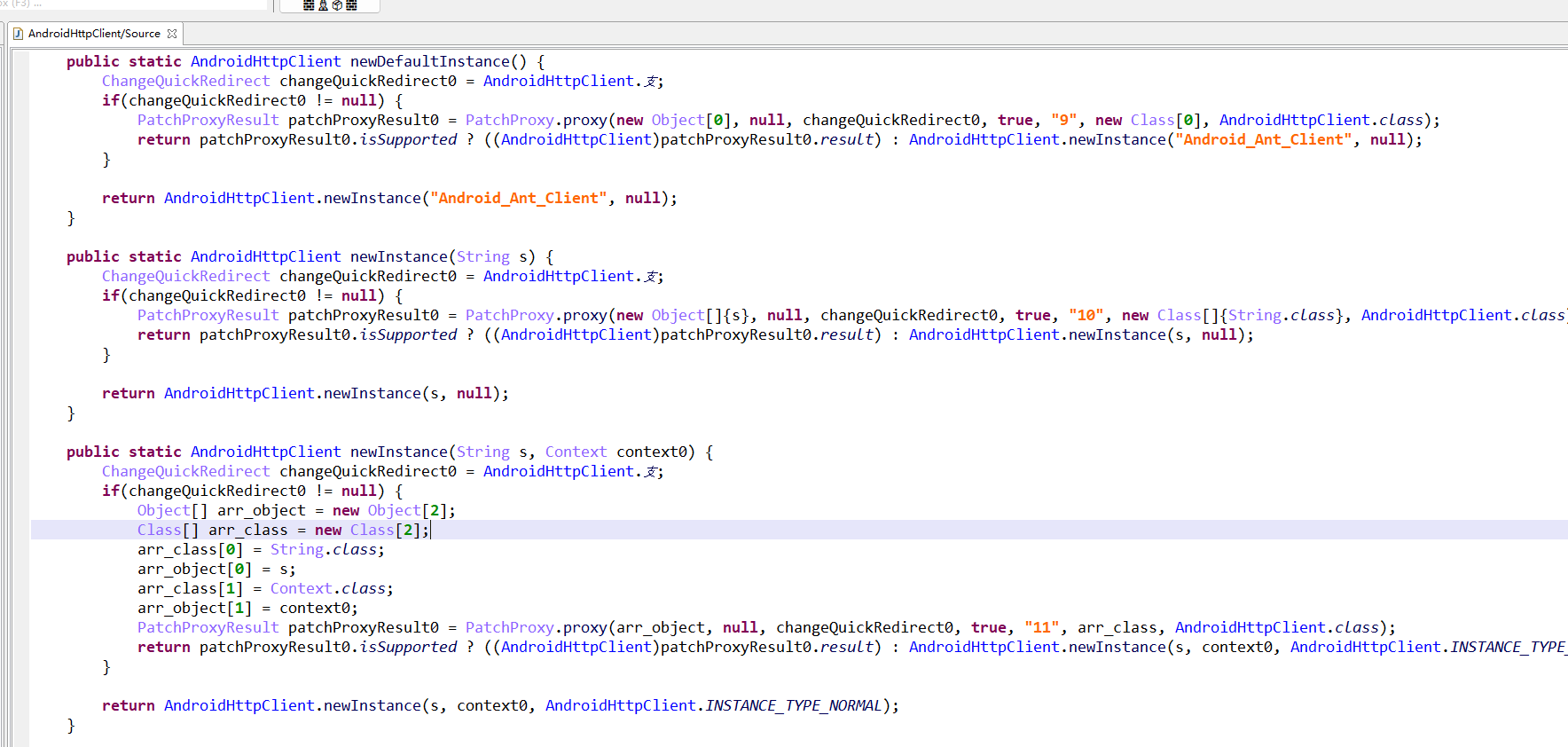The width and height of the screenshot is (1568, 747).
Task: Click the first brick-wall icon in the top toolbar
Action: coord(309,5)
